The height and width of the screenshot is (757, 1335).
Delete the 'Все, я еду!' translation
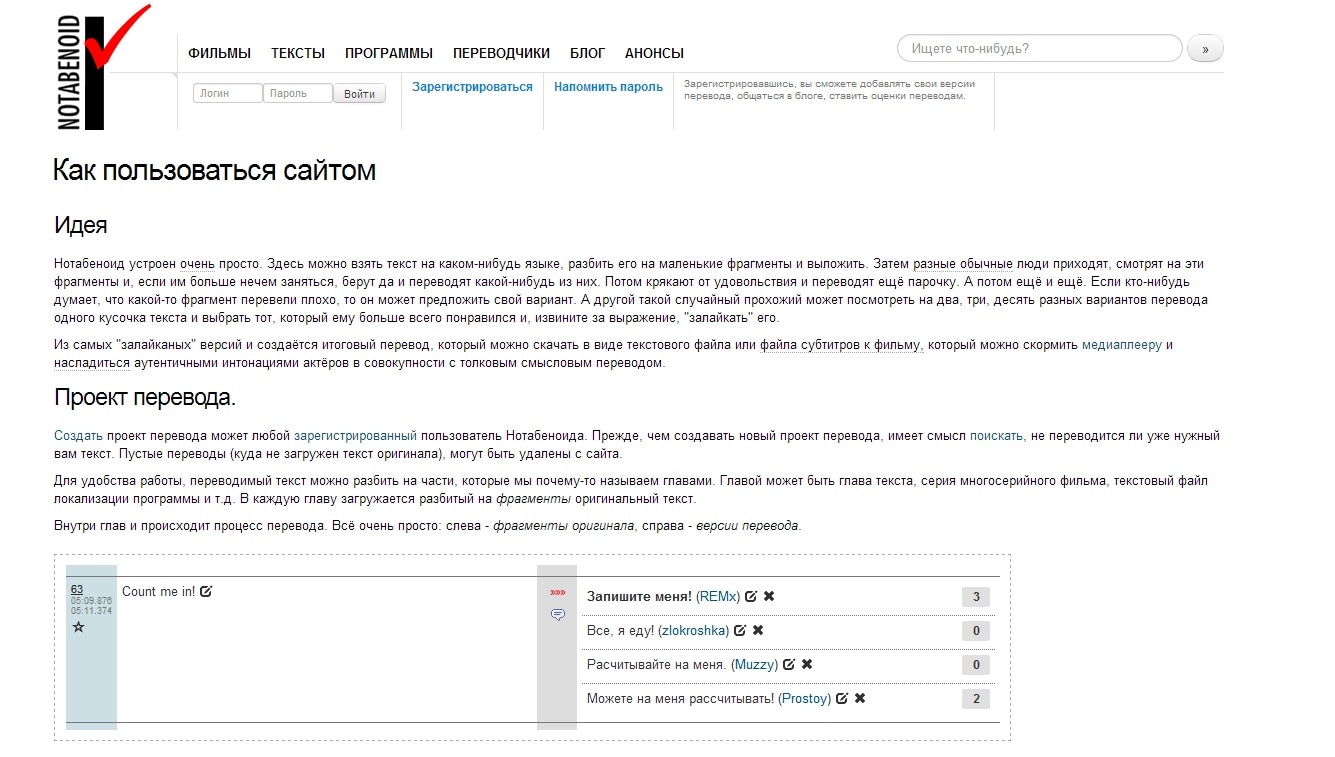click(758, 630)
